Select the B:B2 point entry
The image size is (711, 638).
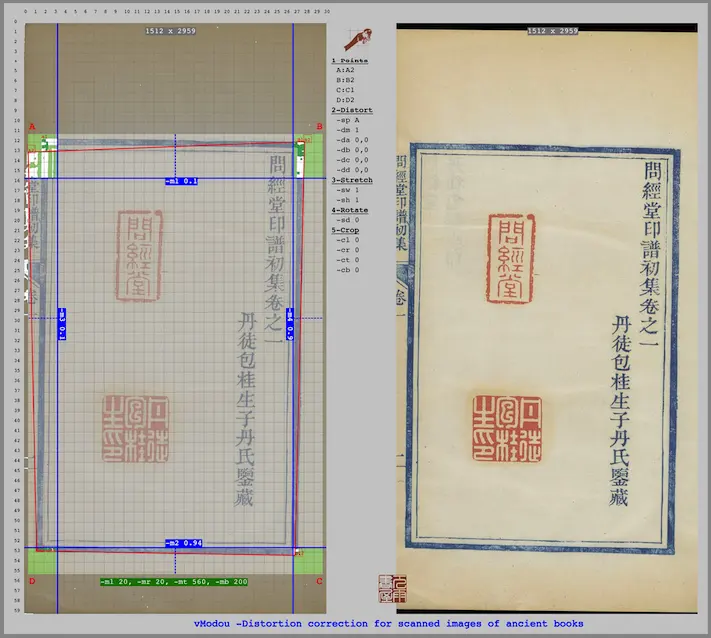pyautogui.click(x=345, y=80)
